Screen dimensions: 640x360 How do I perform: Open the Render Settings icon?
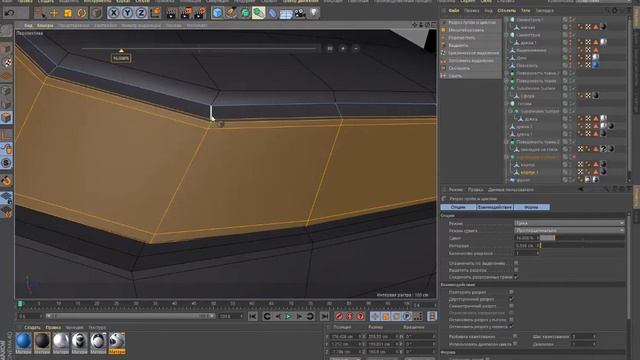coord(200,13)
